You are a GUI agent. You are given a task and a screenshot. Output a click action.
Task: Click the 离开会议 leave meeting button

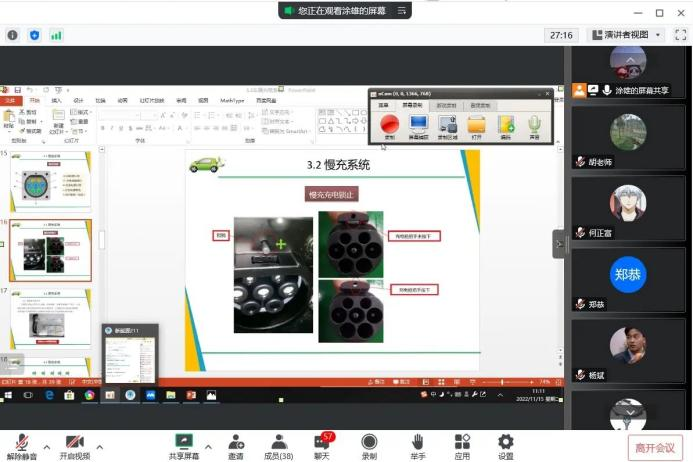pos(655,447)
